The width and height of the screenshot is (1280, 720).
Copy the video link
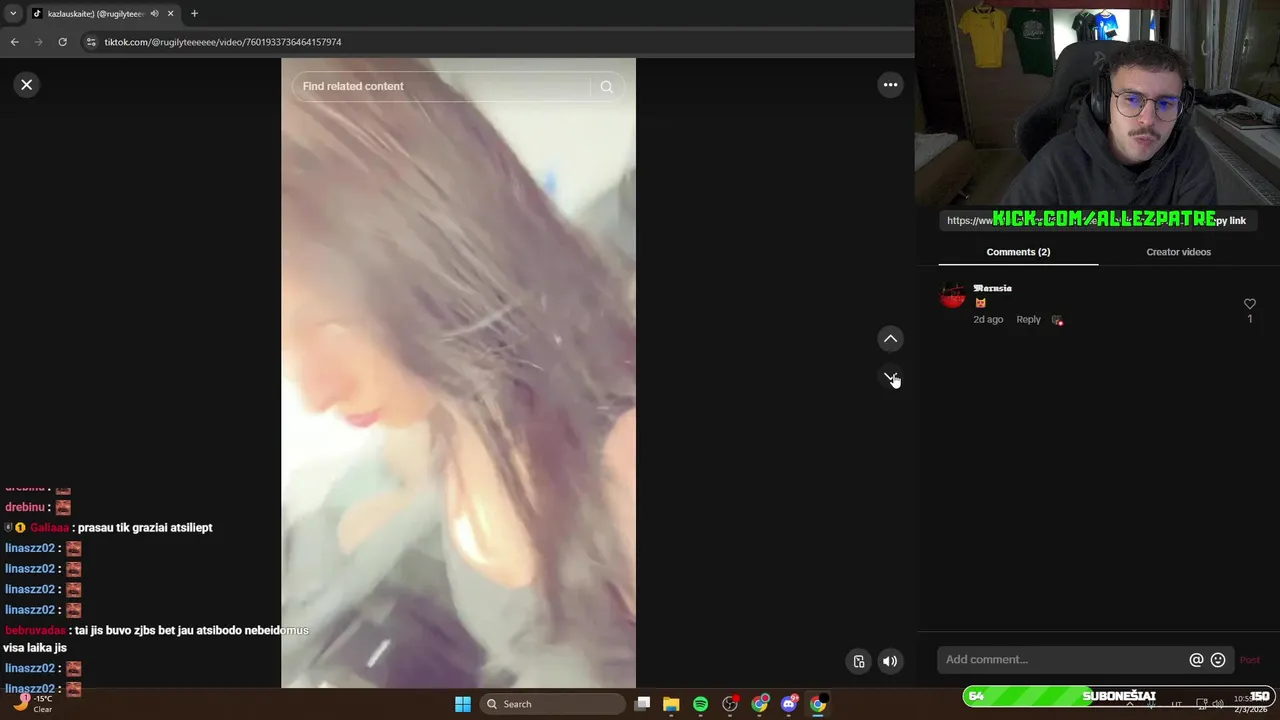[x=1230, y=221]
